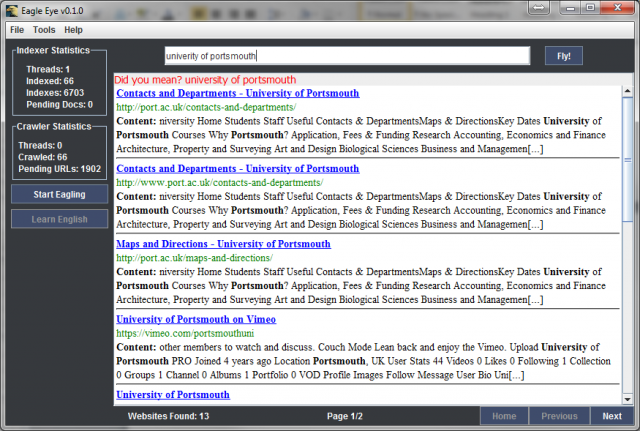Screen dimensions: 640x431
Task: Click the double-arrow resize button in title bar
Action: (x=539, y=8)
